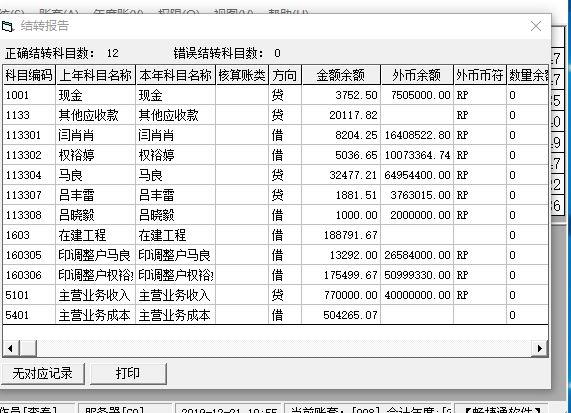The height and width of the screenshot is (413, 571).
Task: Click the amount 3752.50
Action: pos(356,95)
